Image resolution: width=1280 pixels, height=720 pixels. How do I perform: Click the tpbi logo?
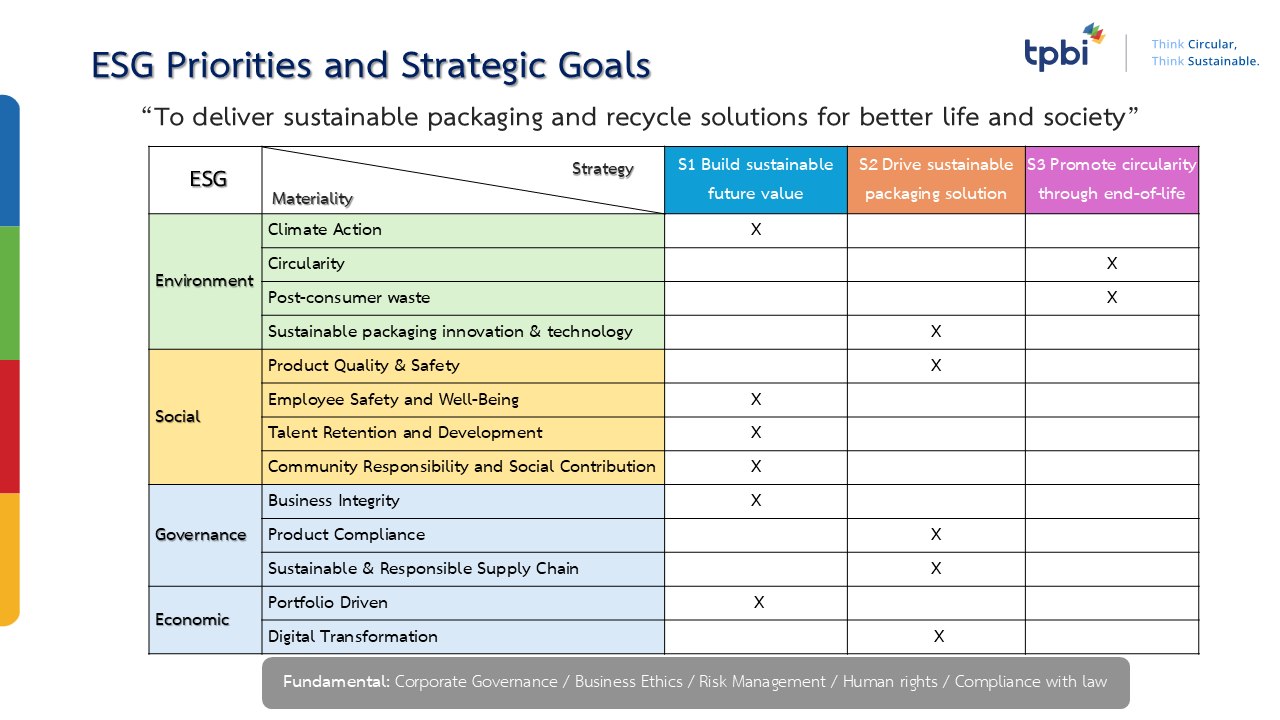tap(1063, 50)
